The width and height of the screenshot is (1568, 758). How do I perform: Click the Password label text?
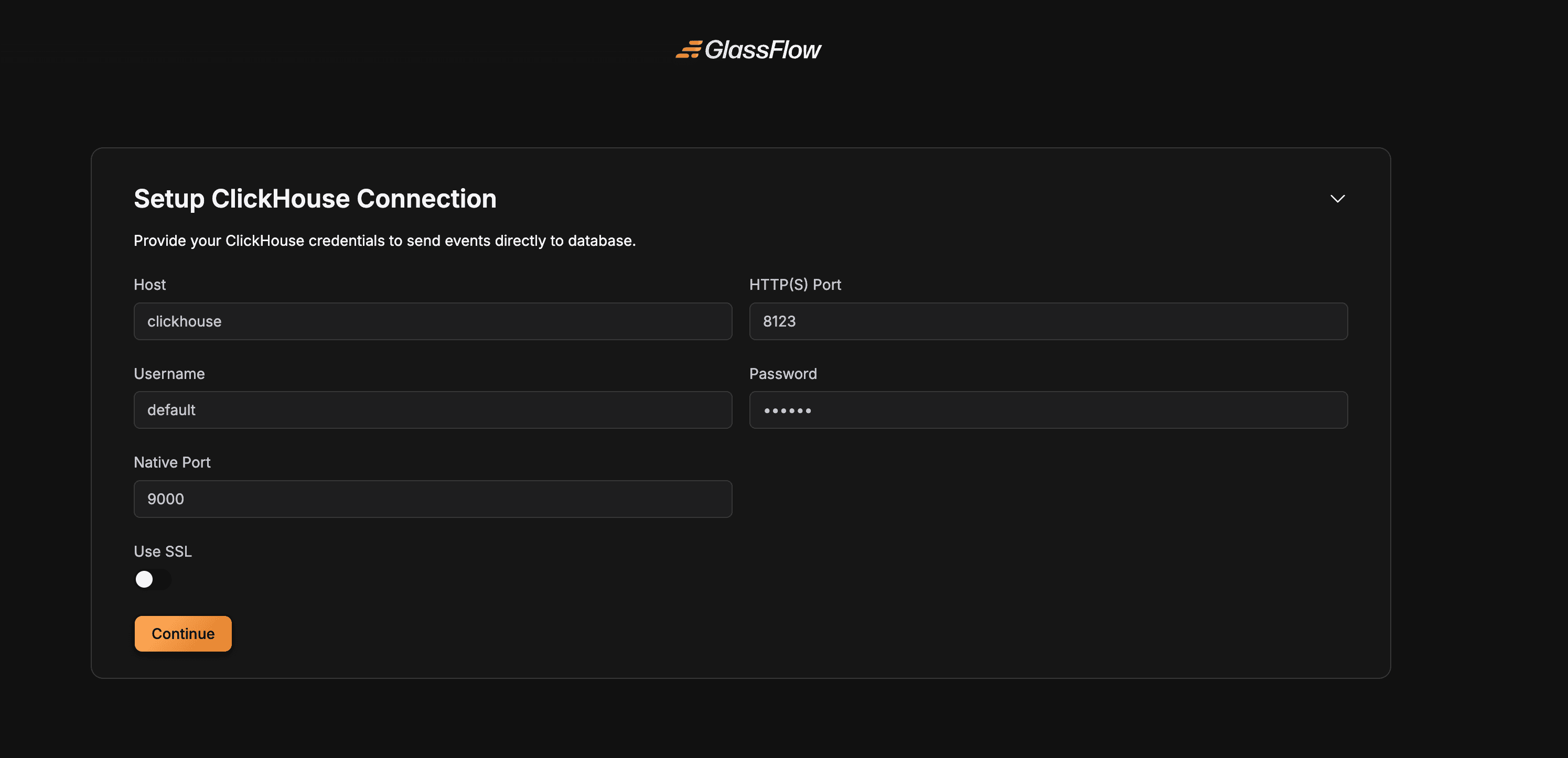783,374
